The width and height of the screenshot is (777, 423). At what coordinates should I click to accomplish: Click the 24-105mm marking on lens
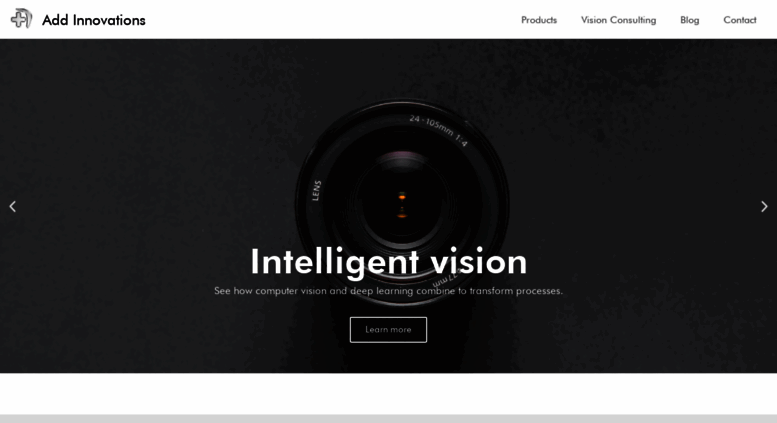pos(438,130)
